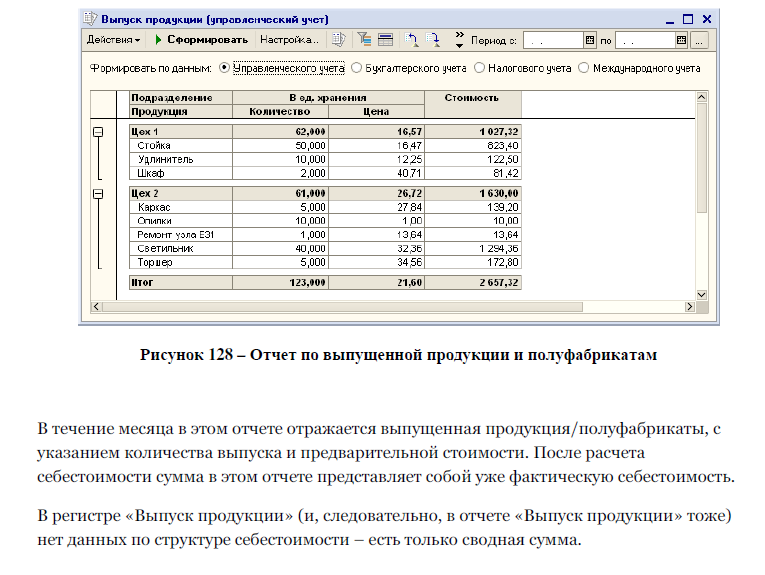Screen dimensions: 765x575
Task: Open calendar for period end date
Action: [682, 40]
